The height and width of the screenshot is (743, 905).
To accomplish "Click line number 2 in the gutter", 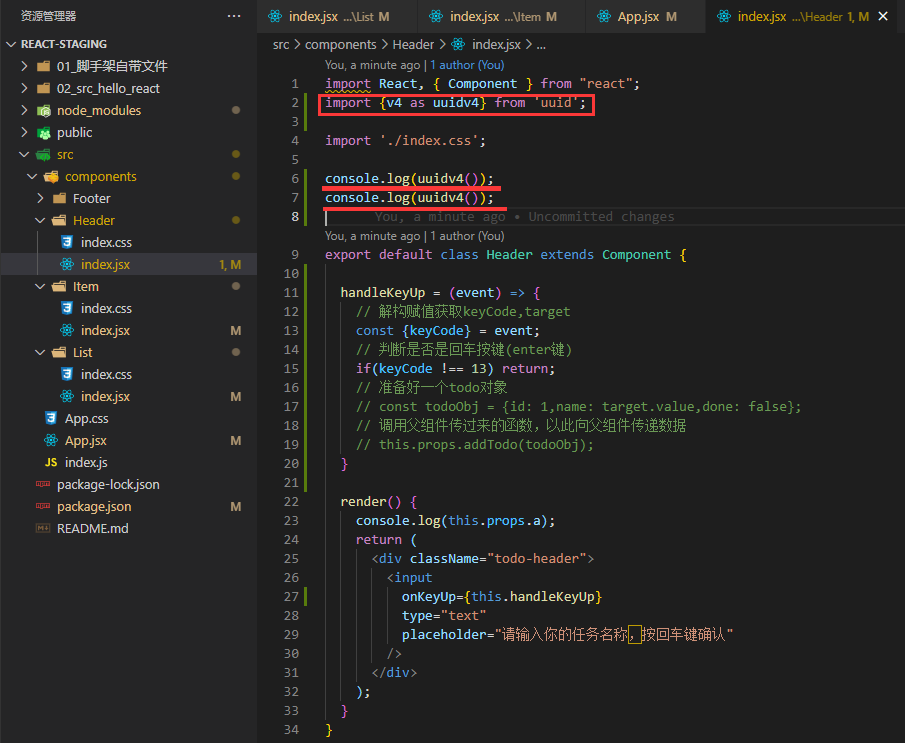I will pos(295,103).
